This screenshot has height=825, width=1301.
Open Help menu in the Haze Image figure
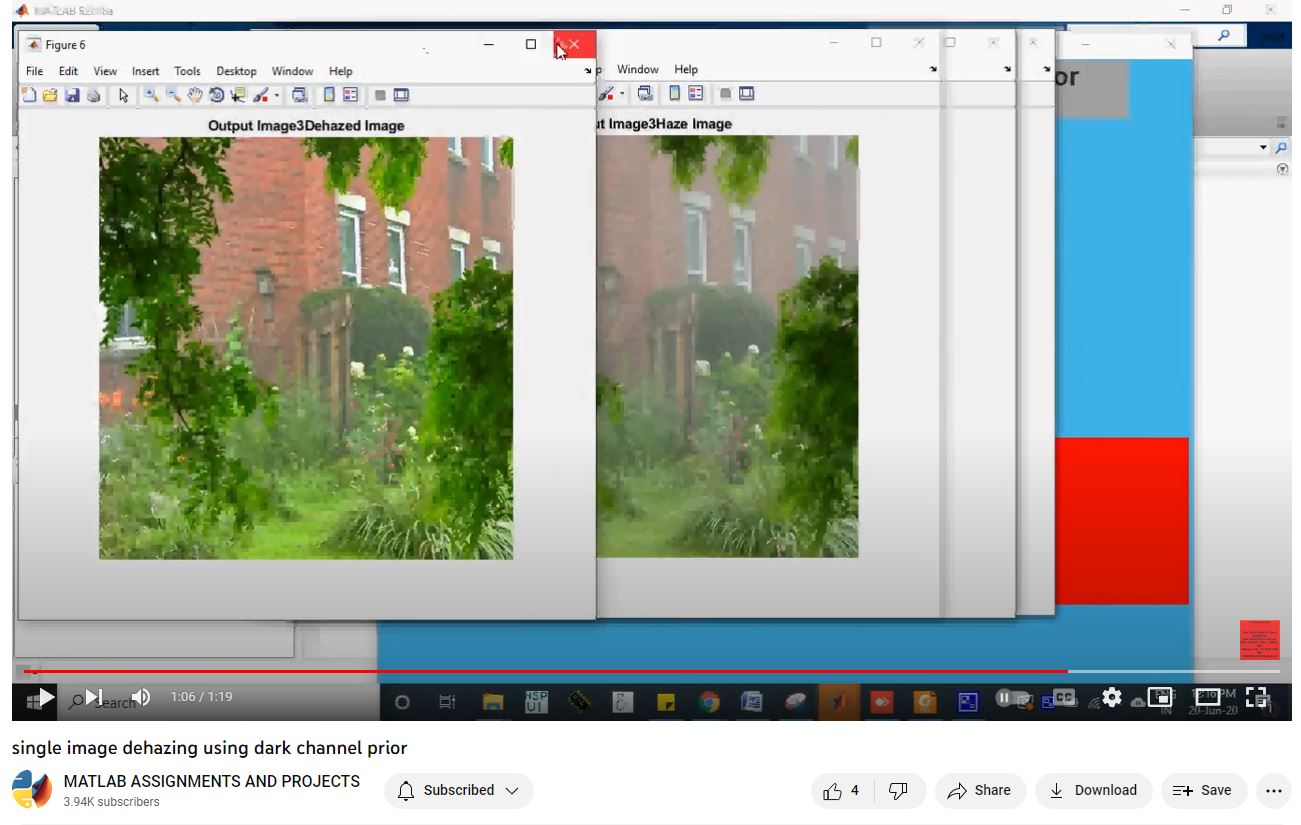click(686, 69)
